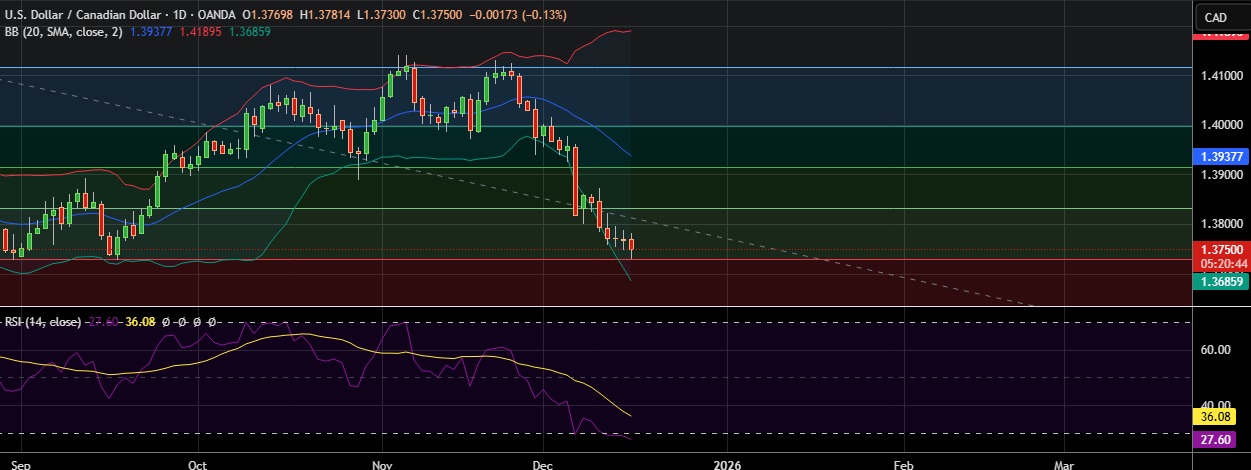Click the green 1.36859 lower band price label
1251x470 pixels.
point(1222,282)
